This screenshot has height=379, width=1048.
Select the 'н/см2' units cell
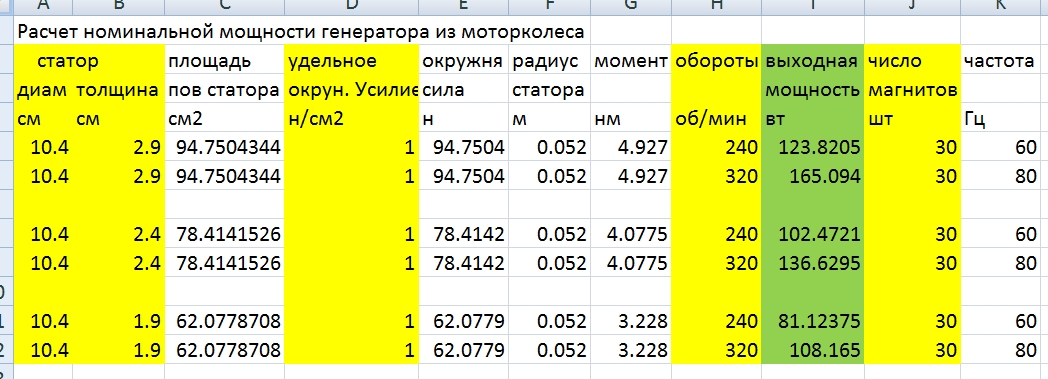352,119
